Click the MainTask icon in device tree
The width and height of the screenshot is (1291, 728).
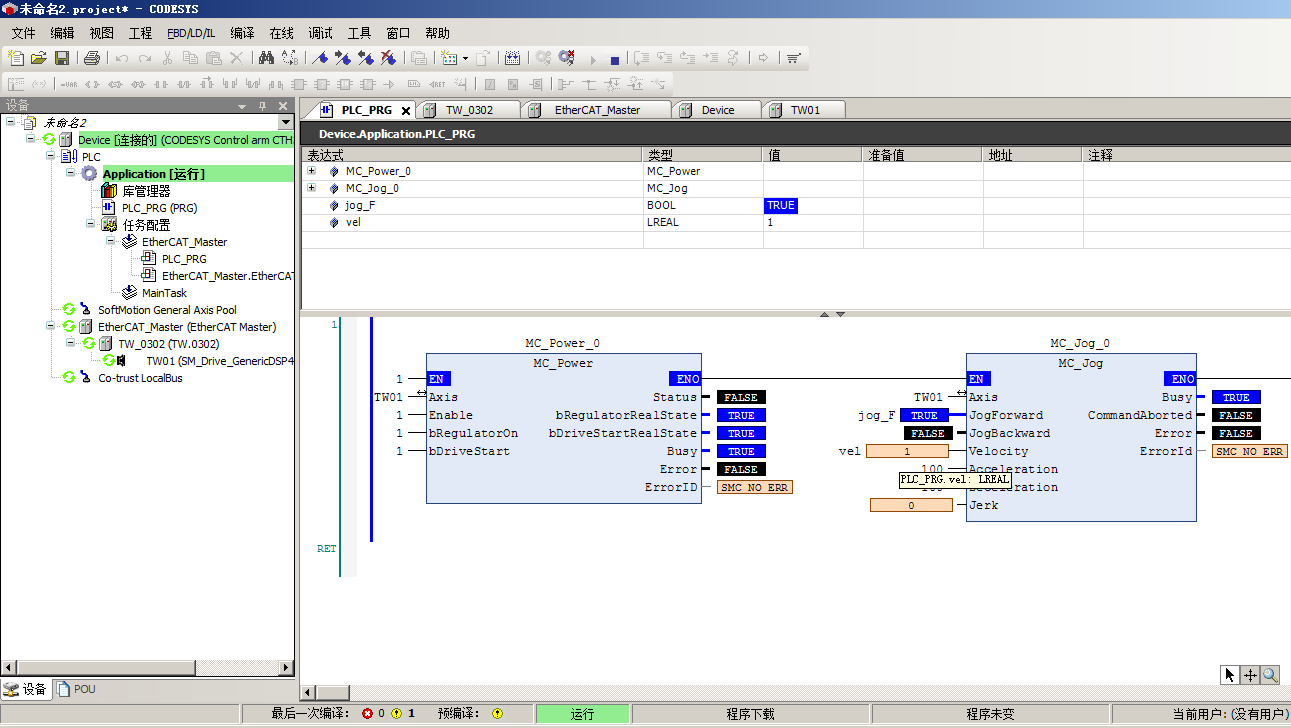[x=129, y=293]
